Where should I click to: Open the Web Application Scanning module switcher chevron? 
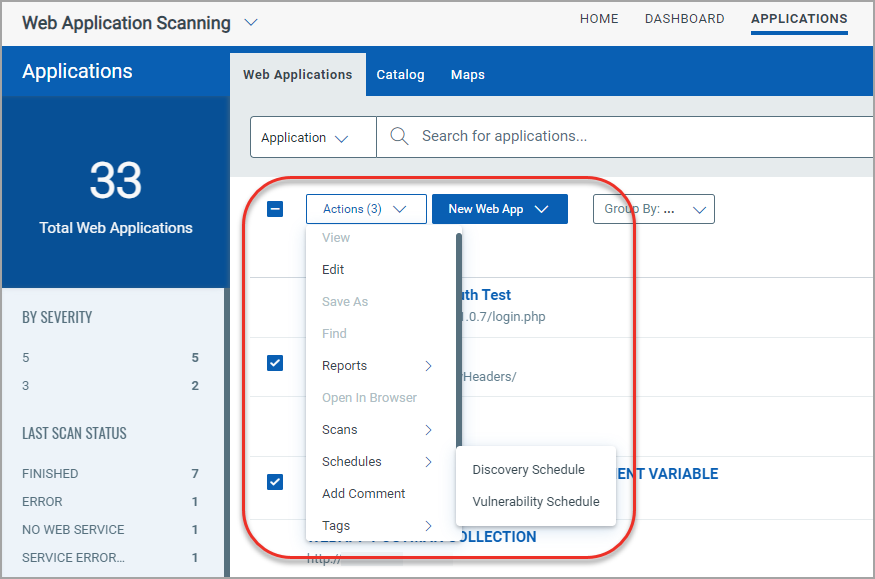pyautogui.click(x=251, y=22)
